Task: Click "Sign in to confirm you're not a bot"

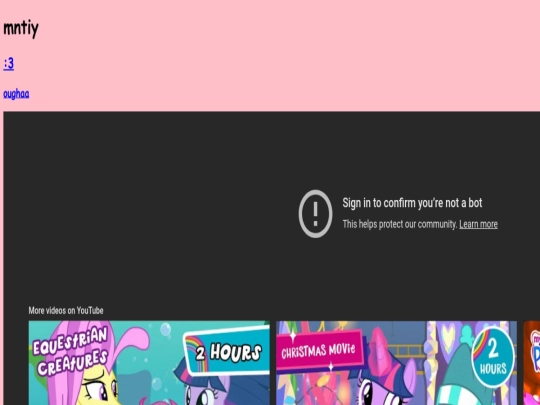Action: tap(412, 203)
